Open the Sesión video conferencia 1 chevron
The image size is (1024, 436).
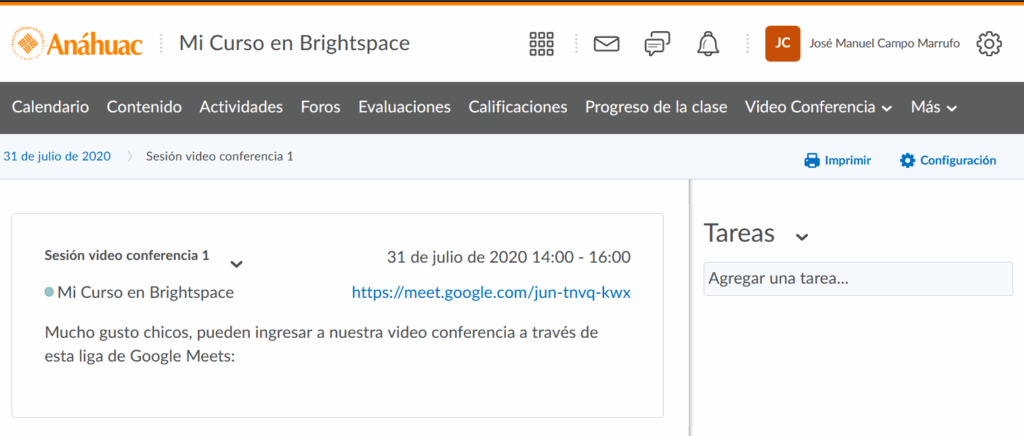[x=236, y=265]
